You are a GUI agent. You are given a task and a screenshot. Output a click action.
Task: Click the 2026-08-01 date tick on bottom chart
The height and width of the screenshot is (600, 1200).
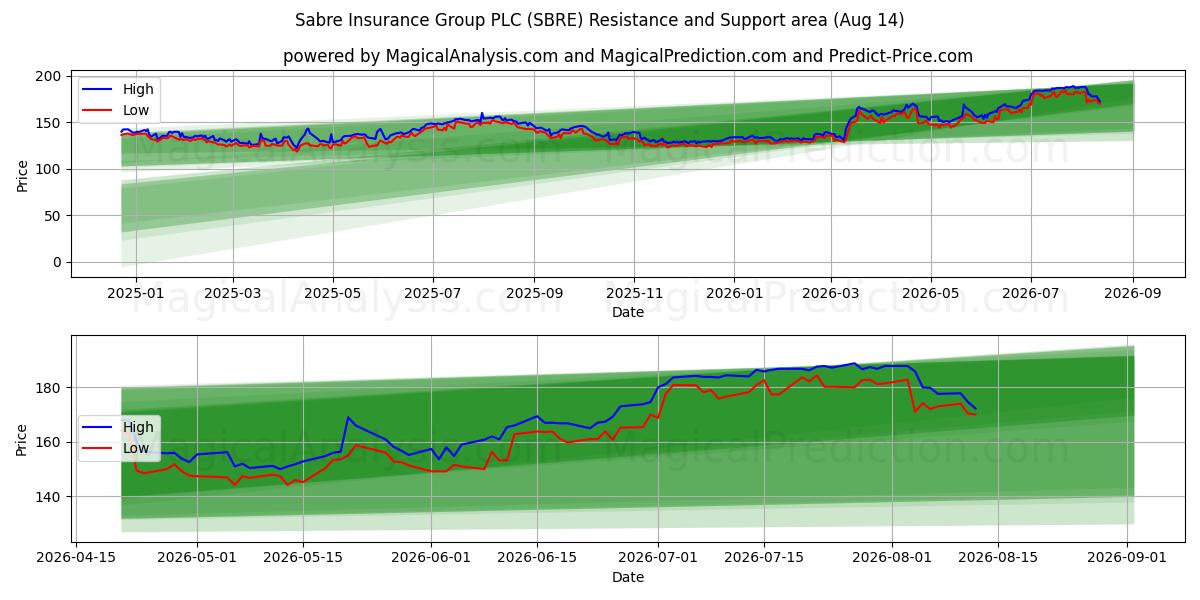(893, 559)
